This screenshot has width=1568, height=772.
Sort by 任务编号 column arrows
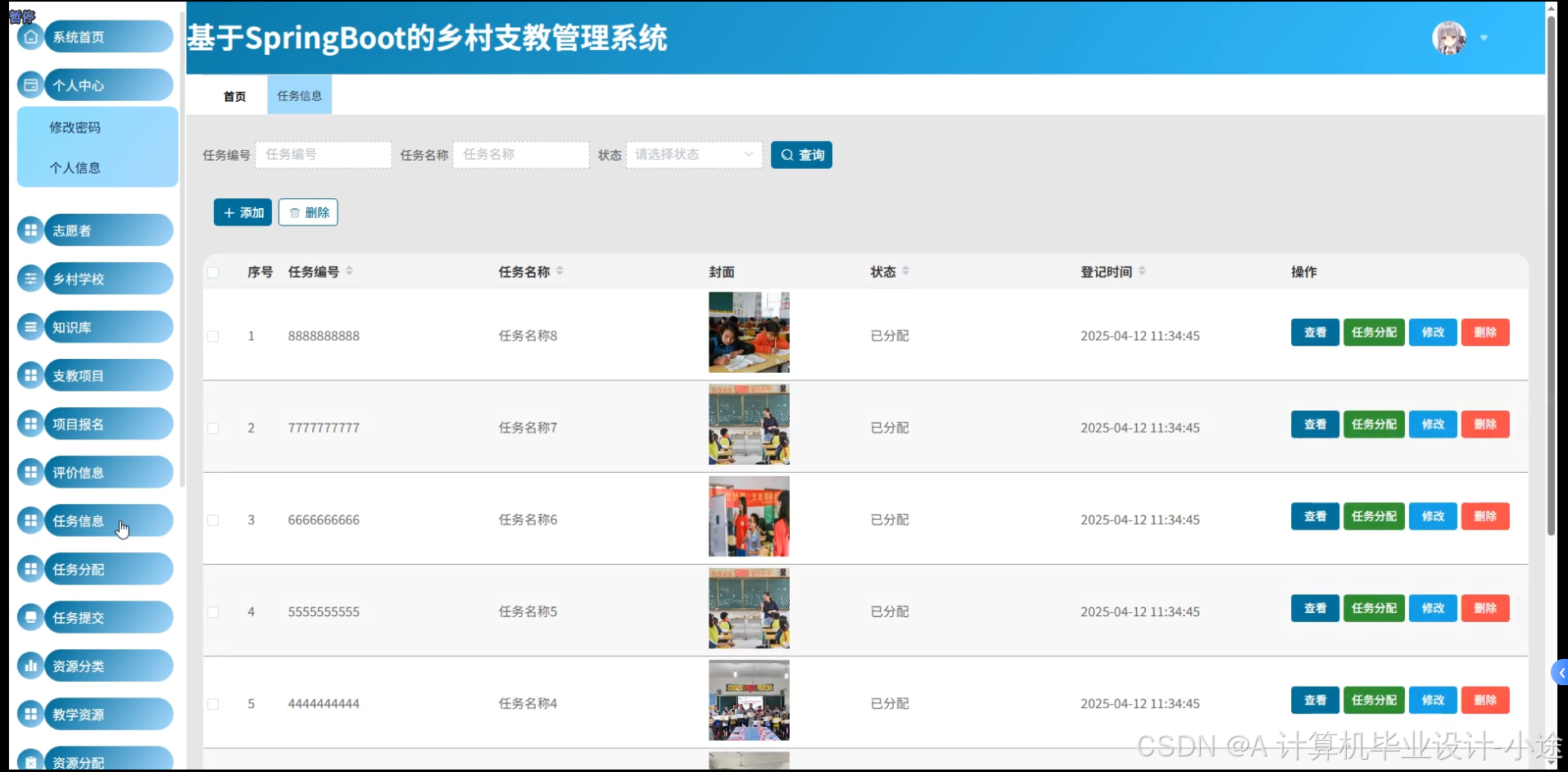point(349,271)
